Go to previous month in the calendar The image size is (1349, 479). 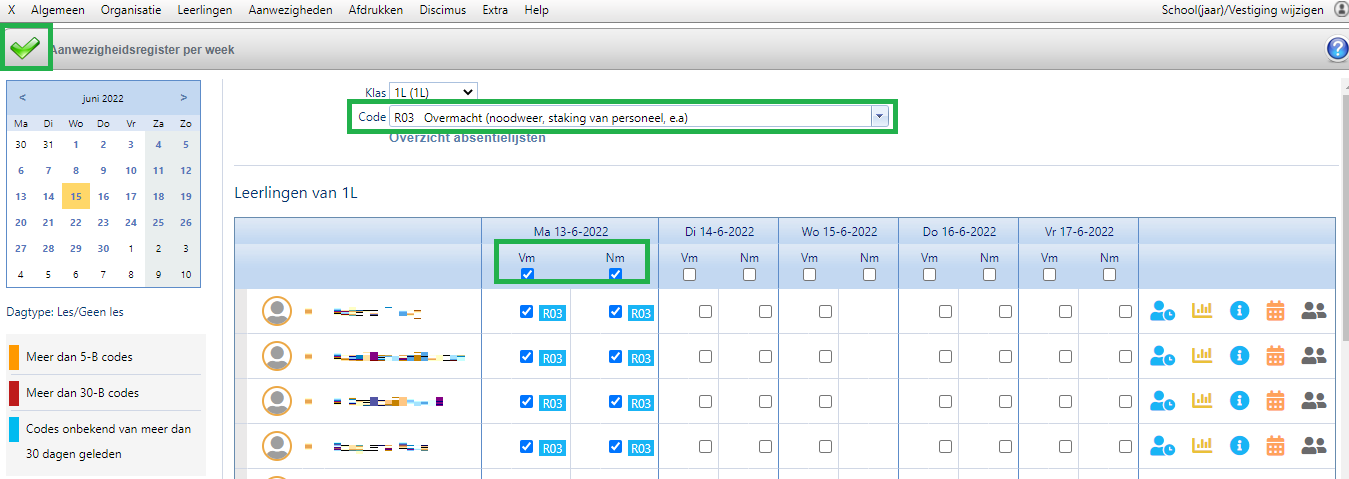(x=23, y=98)
